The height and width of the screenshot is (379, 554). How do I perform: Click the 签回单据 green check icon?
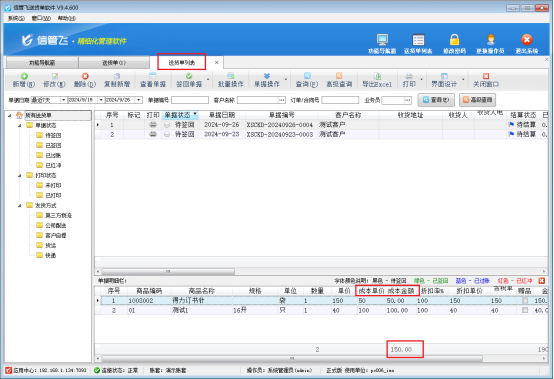coord(189,76)
